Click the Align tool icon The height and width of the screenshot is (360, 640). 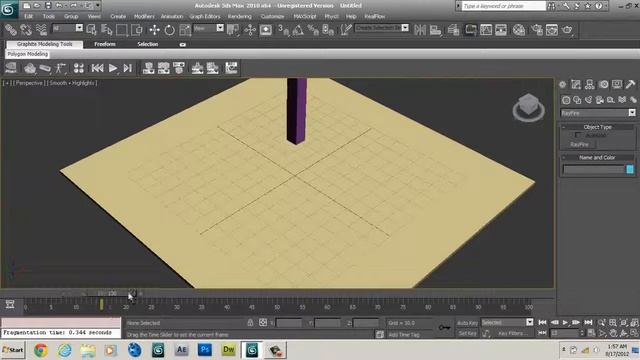pos(436,30)
